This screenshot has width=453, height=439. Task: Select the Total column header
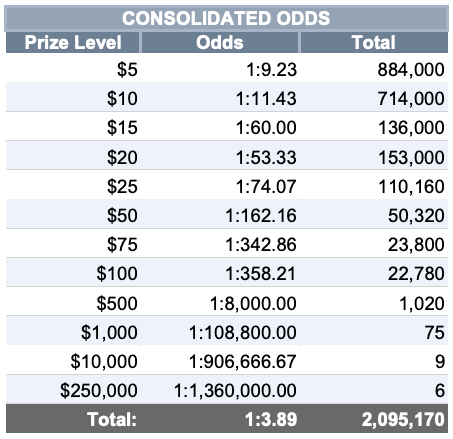374,42
